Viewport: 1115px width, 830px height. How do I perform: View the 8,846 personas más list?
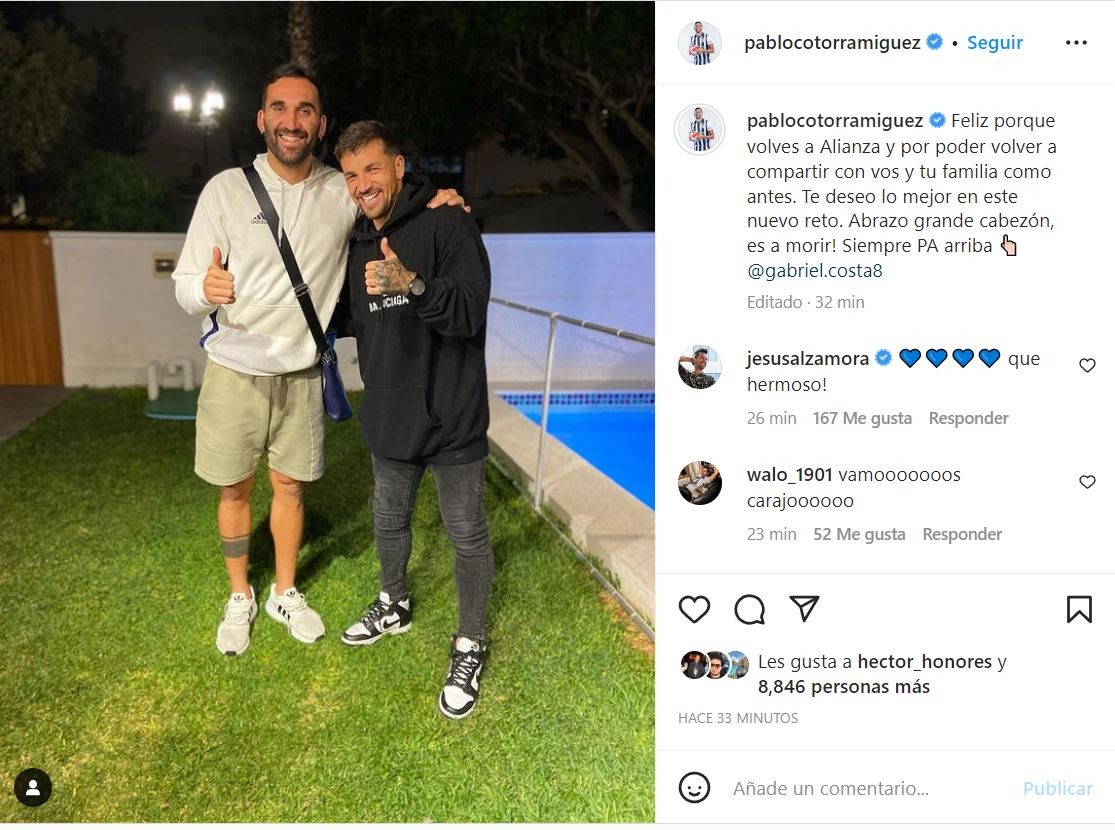(x=843, y=687)
